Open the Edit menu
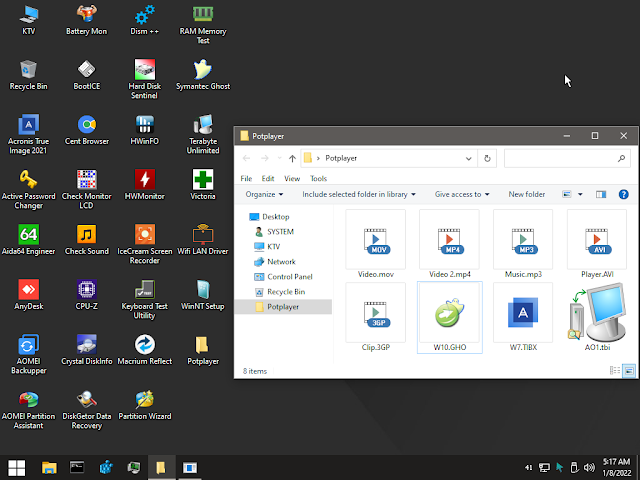Screen dimensions: 640x480 click(x=268, y=178)
